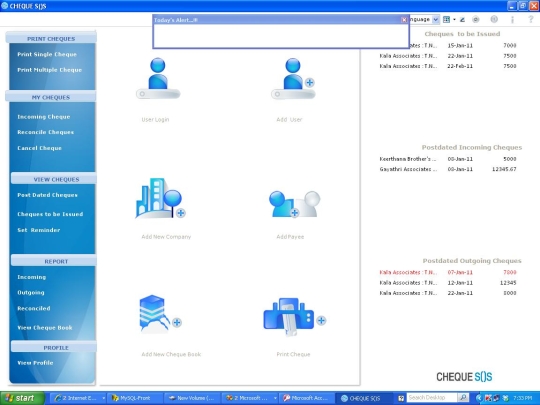Click the Search Desktop input field
Screen dimensions: 540x405
(432, 398)
